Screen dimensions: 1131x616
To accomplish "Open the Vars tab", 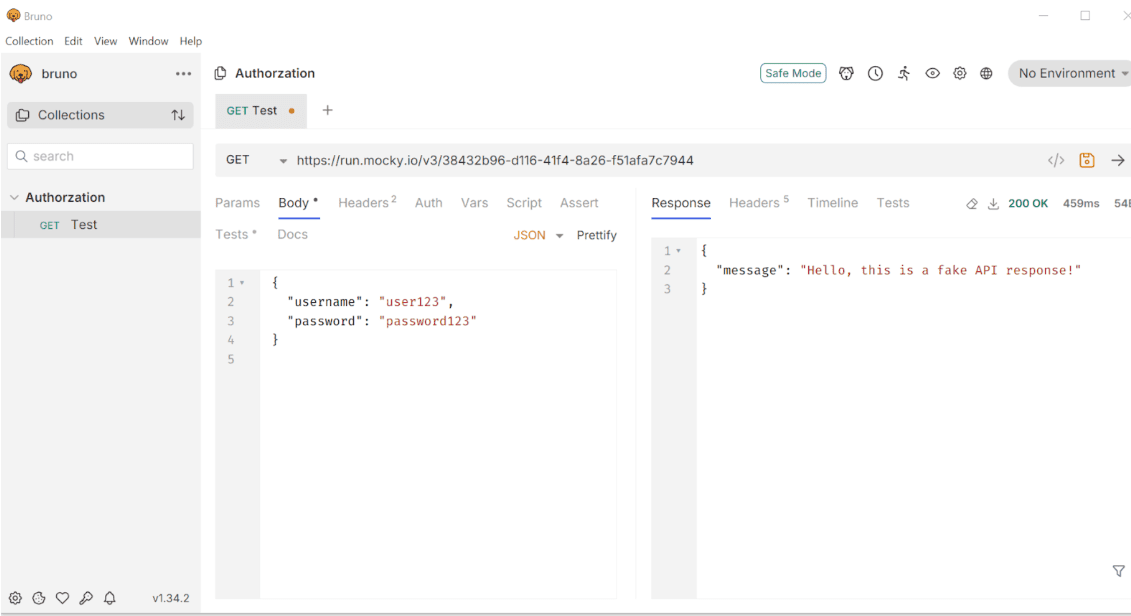I will pos(475,203).
